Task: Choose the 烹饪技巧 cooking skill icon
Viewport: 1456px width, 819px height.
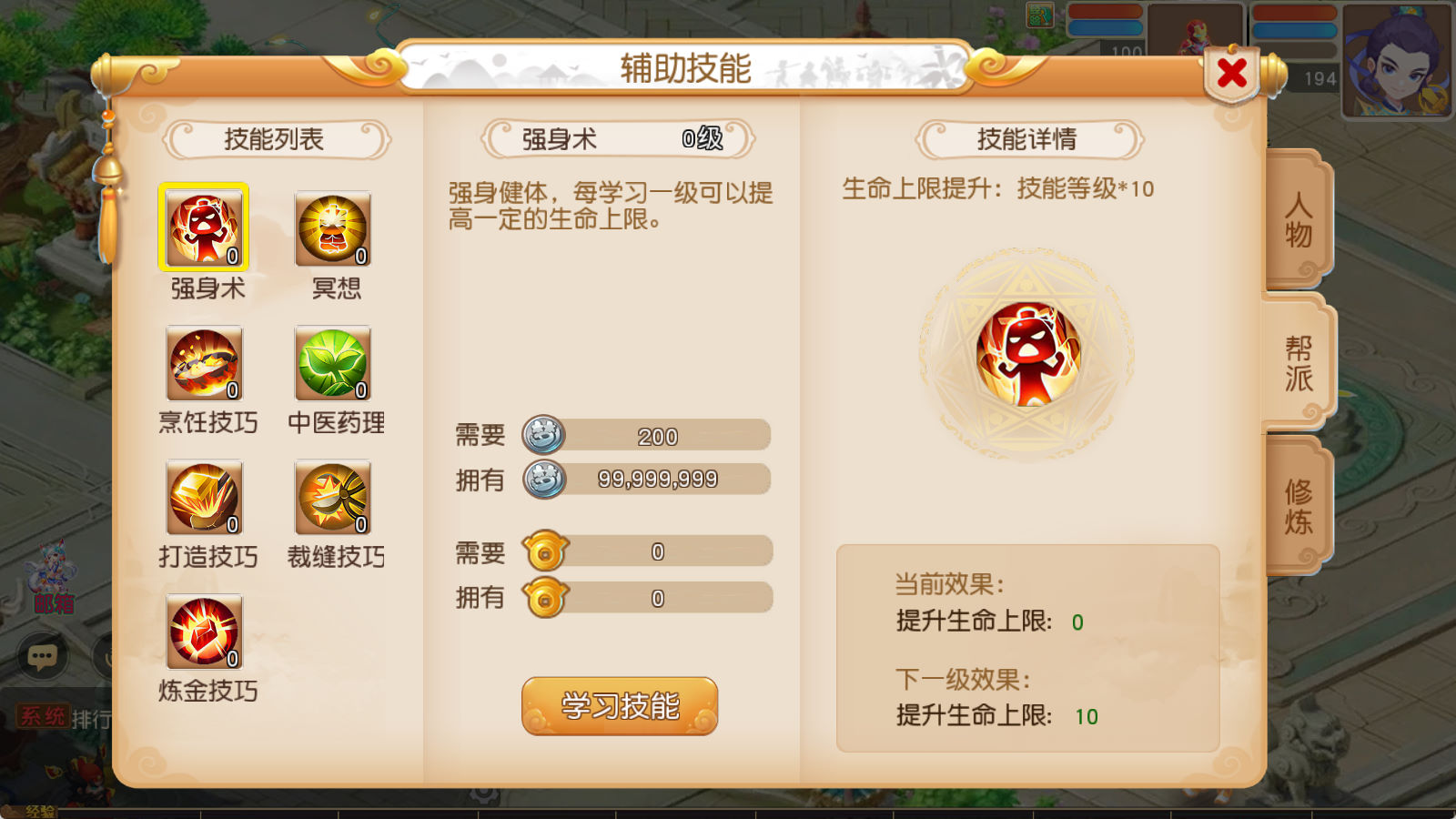Action: 204,363
